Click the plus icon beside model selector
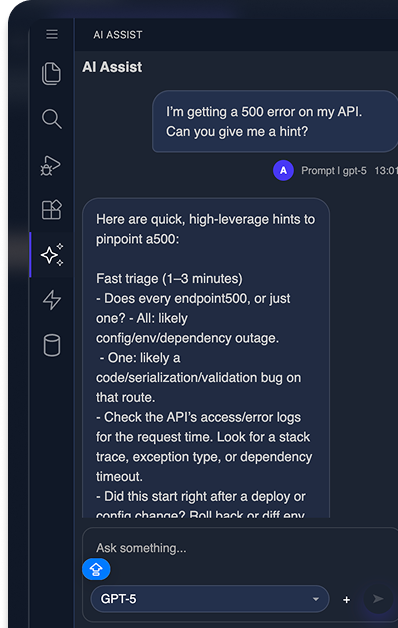Viewport: 398px width, 628px height. 346,600
